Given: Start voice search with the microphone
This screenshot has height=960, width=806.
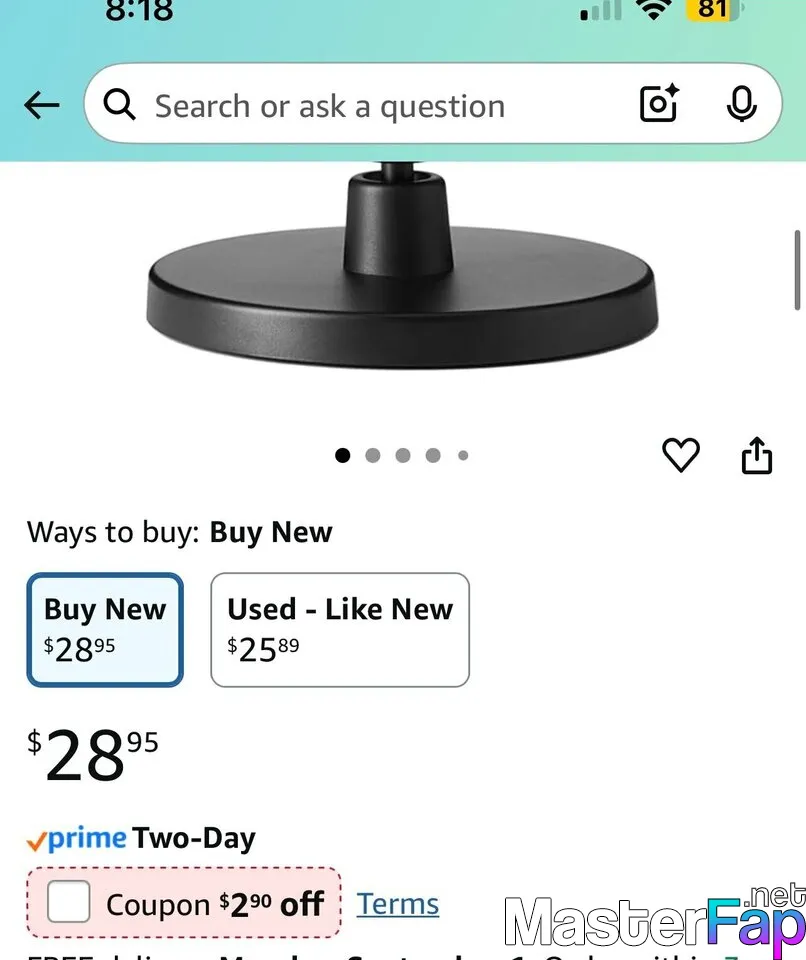Looking at the screenshot, I should (x=741, y=104).
